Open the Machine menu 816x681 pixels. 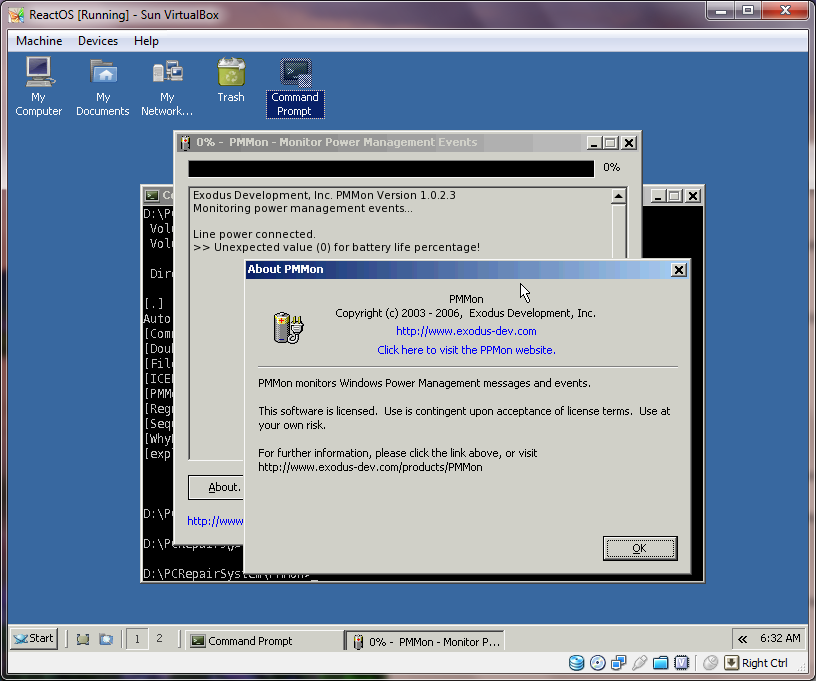pyautogui.click(x=39, y=41)
